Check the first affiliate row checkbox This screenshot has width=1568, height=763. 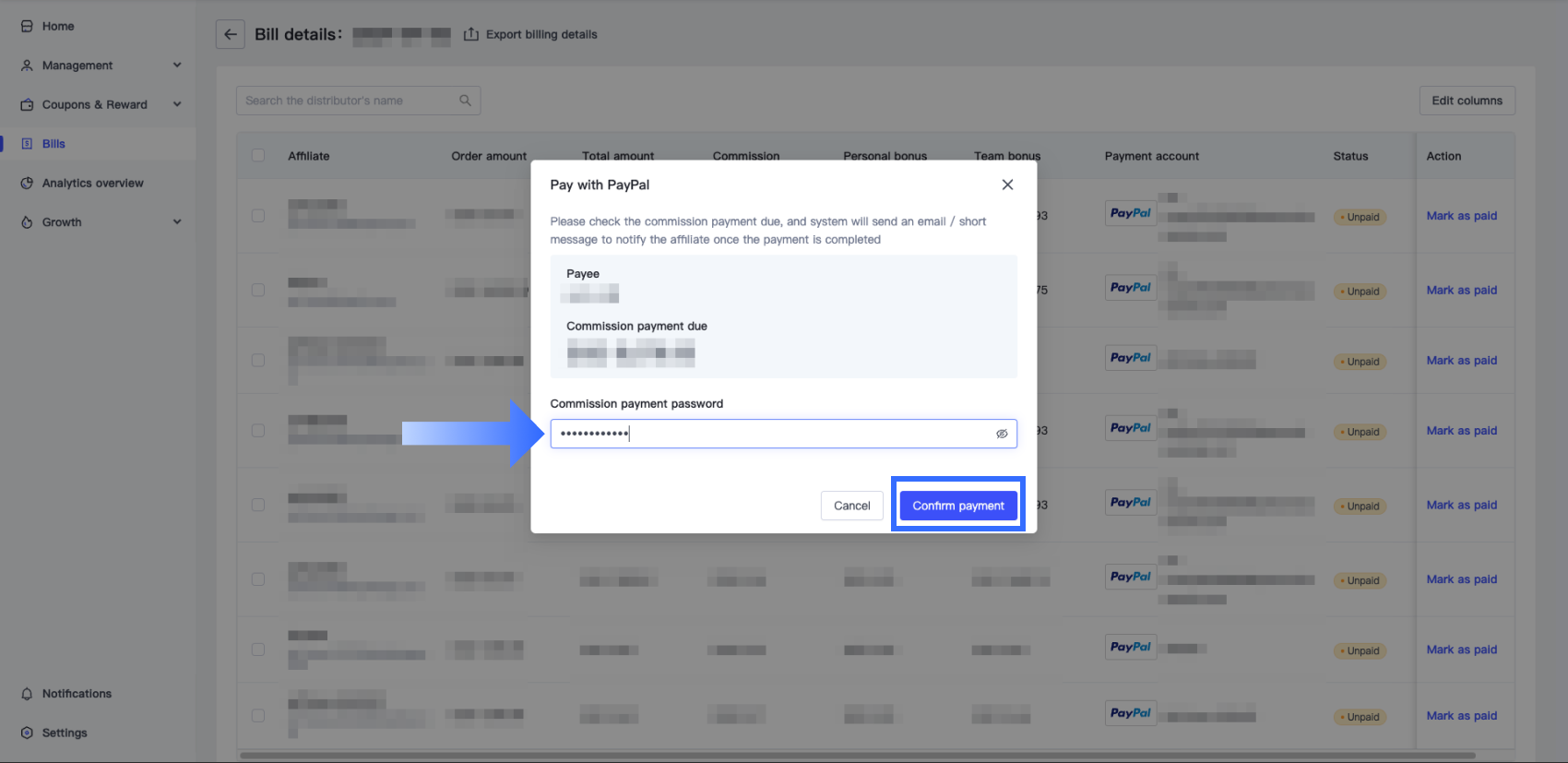click(x=258, y=216)
